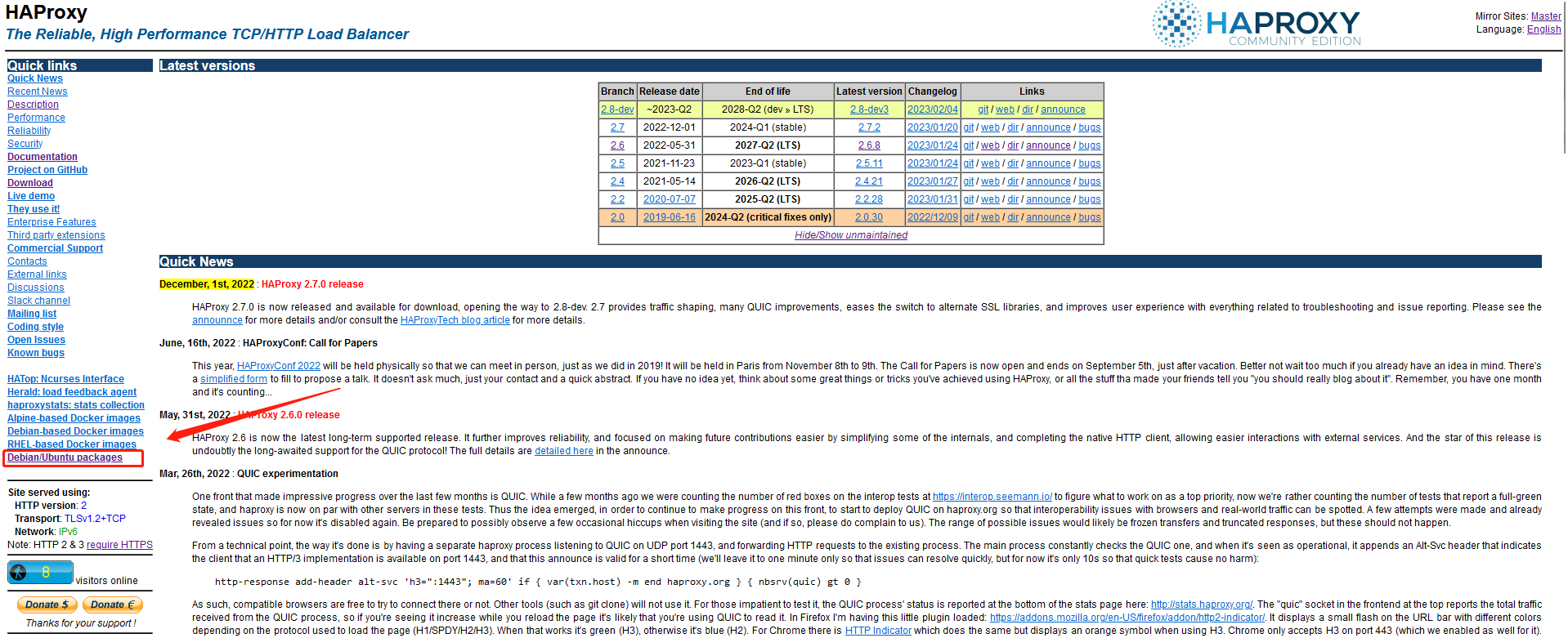Viewport: 1568px width, 638px height.
Task: Open Mailing list link
Action: (x=32, y=314)
